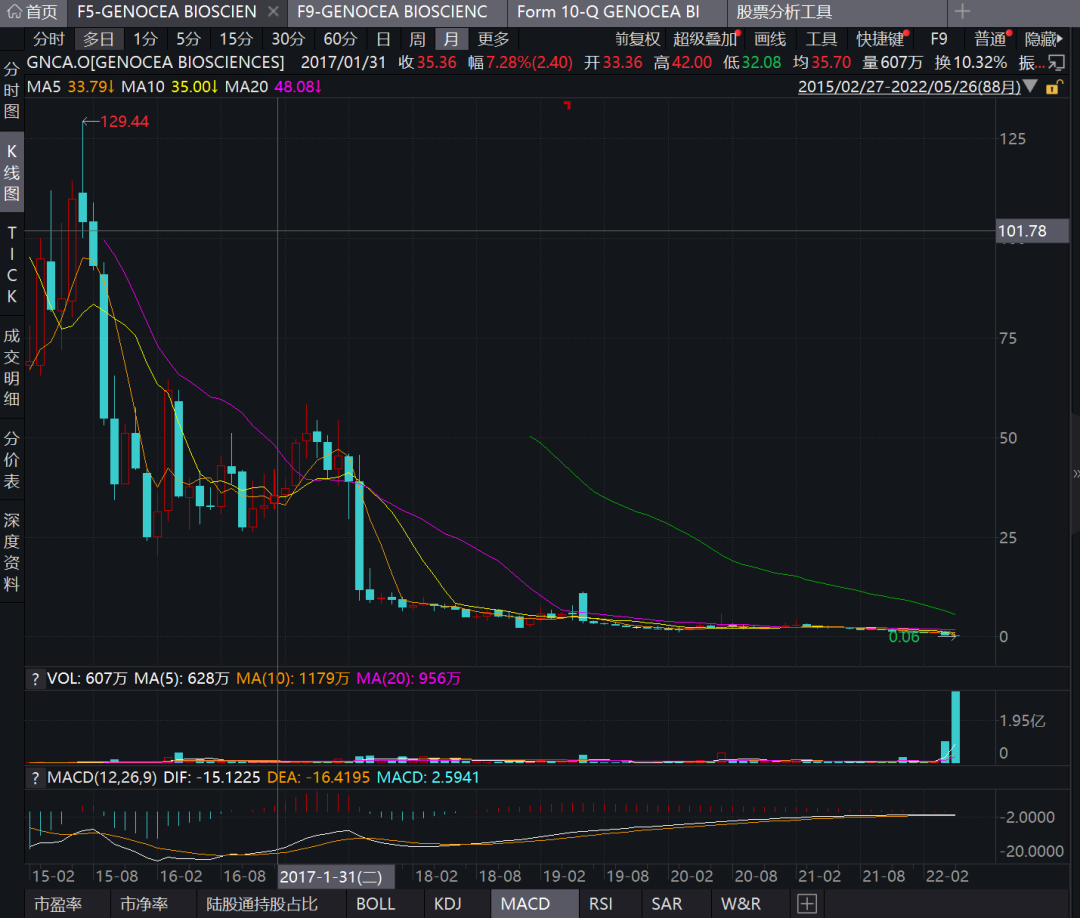Add indicator via bottom plus icon
1080x918 pixels.
(x=806, y=904)
